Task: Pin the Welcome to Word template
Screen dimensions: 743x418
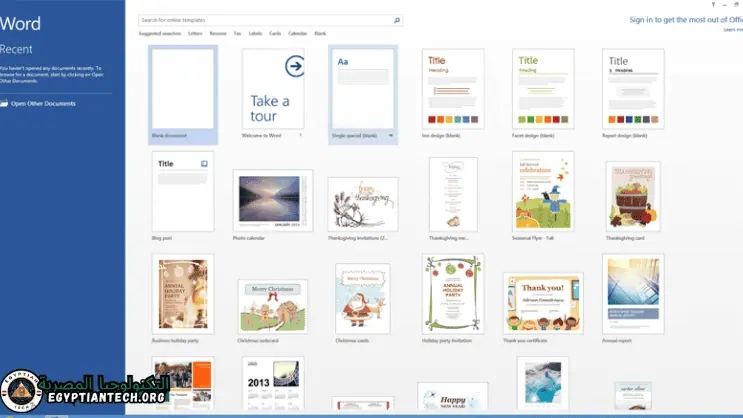Action: click(300, 134)
